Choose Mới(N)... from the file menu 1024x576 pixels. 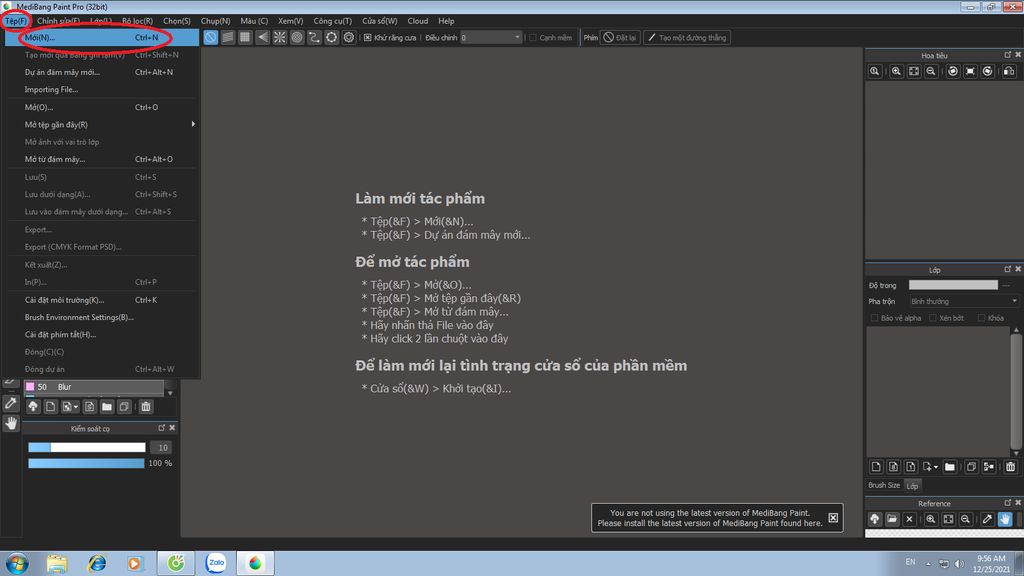point(101,37)
